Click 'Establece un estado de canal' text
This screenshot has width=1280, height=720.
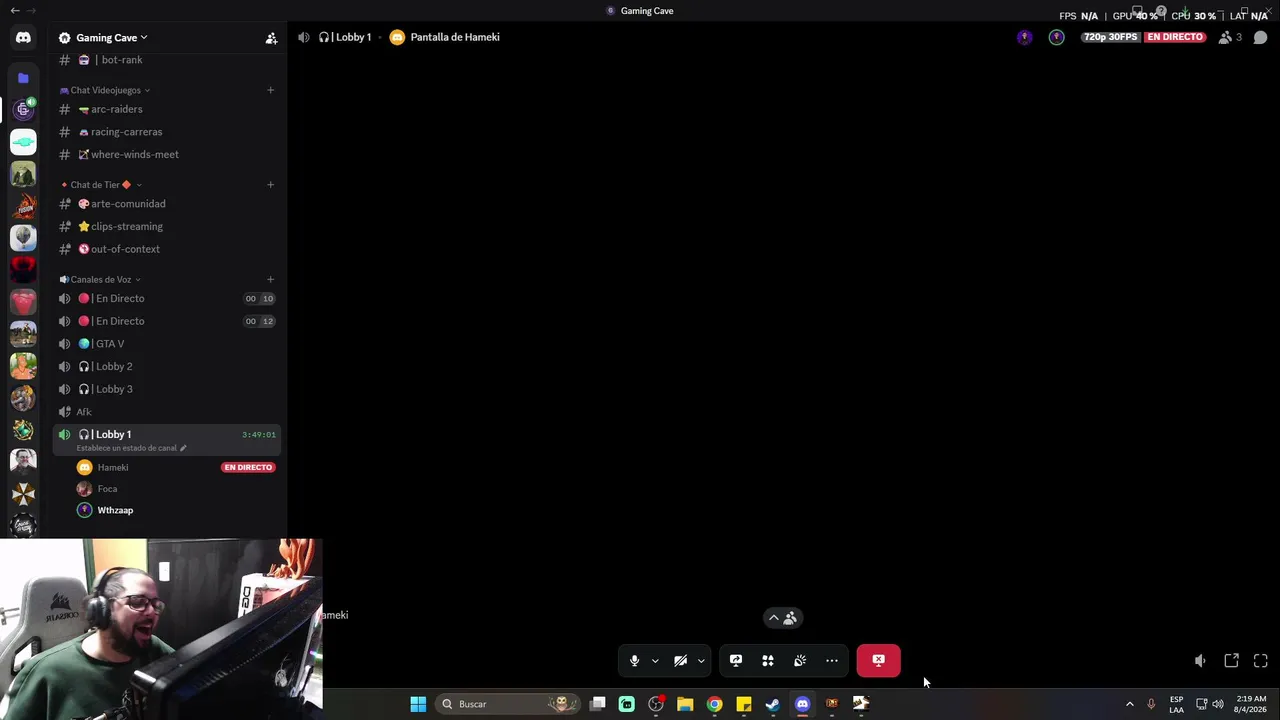[126, 448]
